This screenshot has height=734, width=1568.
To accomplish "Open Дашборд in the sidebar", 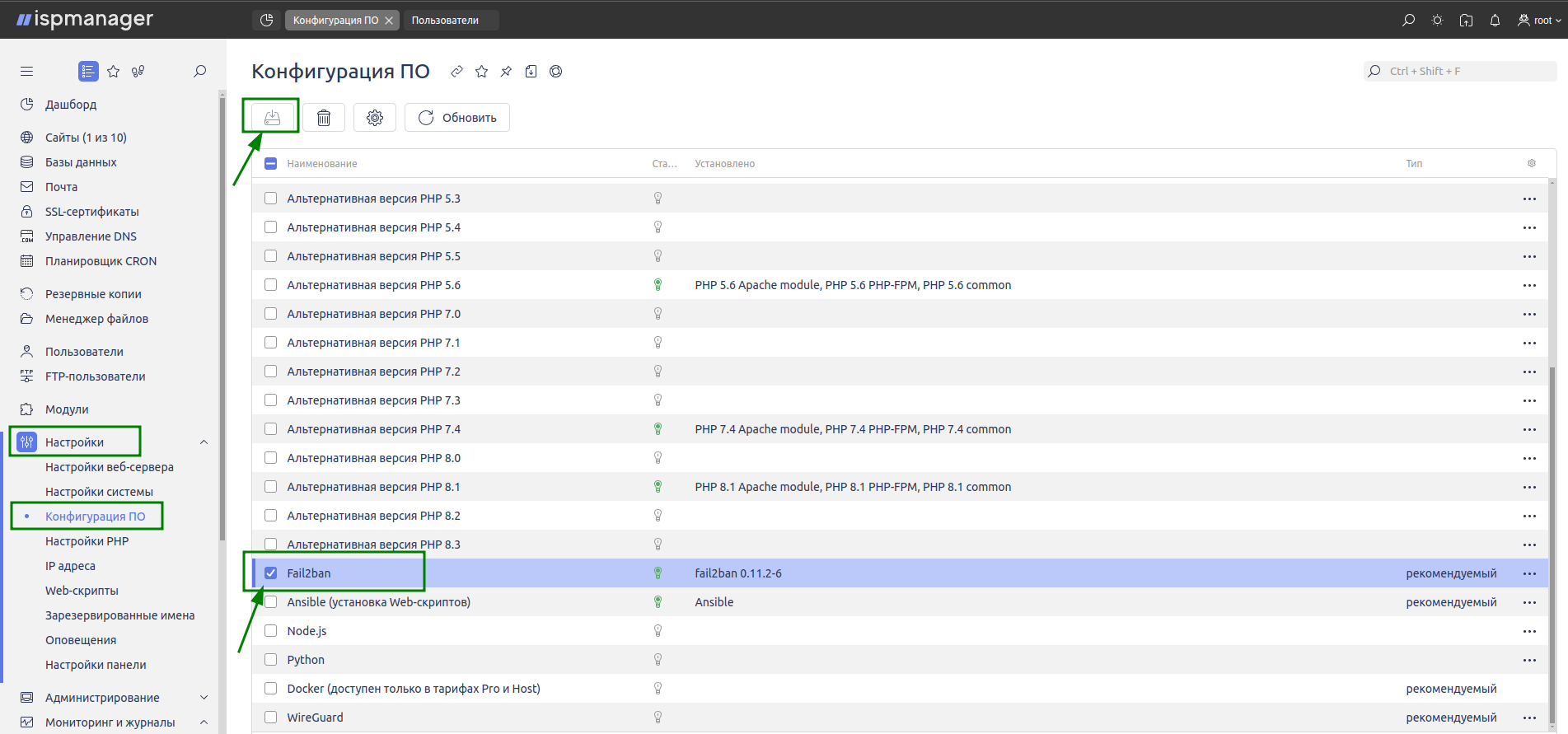I will tap(71, 105).
